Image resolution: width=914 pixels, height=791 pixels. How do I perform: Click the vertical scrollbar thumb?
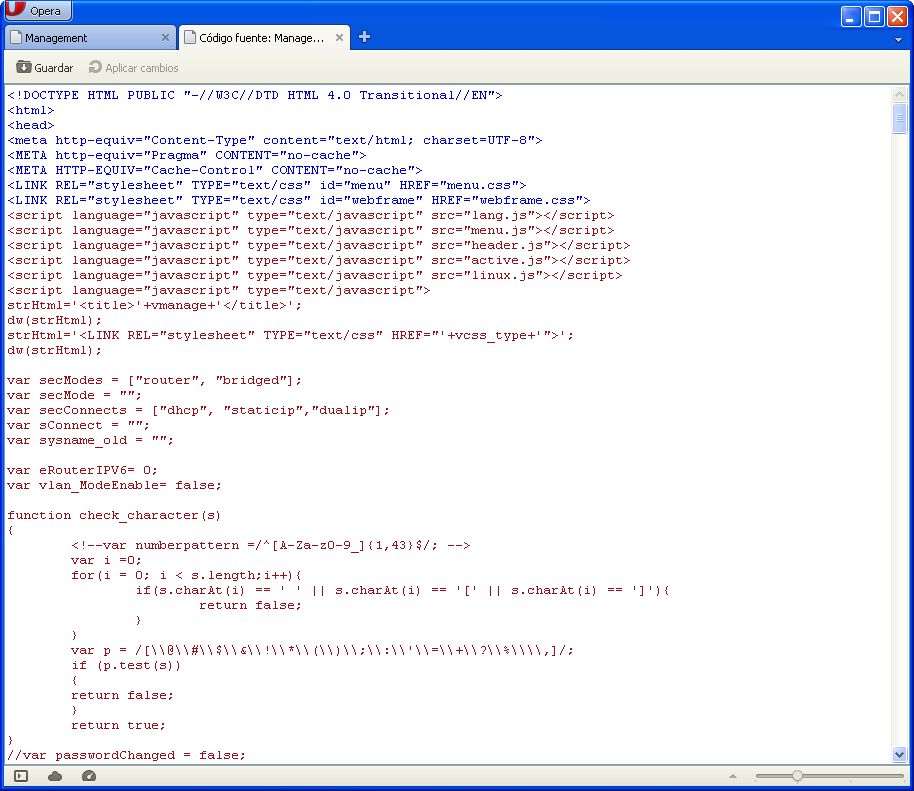[x=899, y=118]
